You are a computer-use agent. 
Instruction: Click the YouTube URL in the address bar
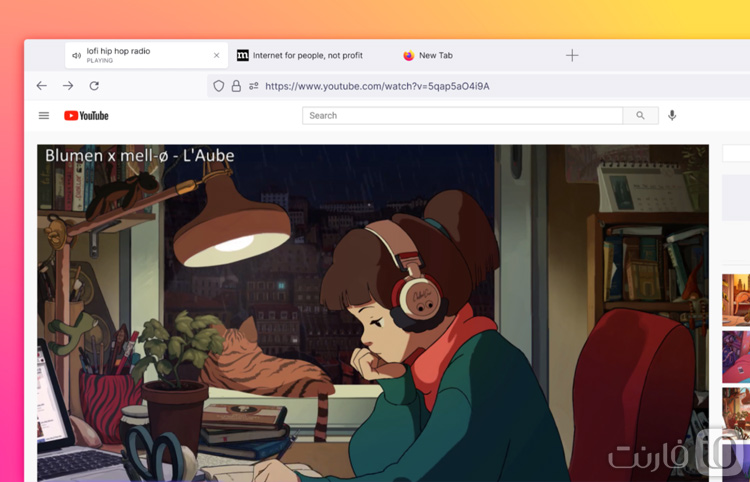pyautogui.click(x=377, y=86)
